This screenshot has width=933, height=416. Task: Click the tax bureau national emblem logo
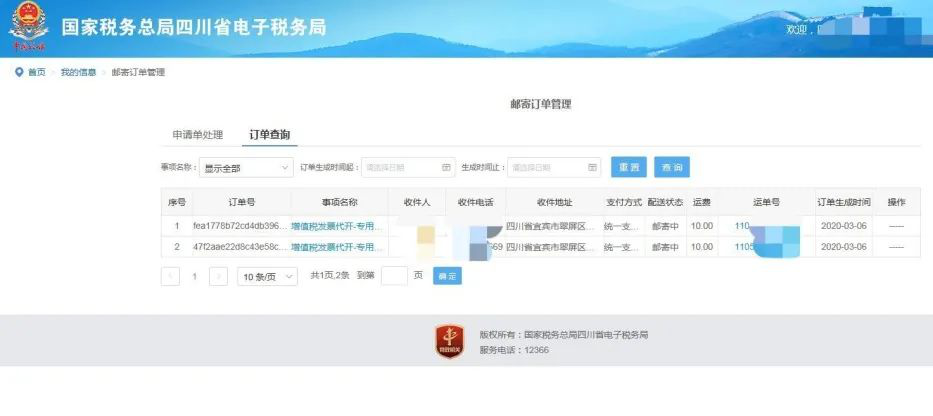coord(29,27)
